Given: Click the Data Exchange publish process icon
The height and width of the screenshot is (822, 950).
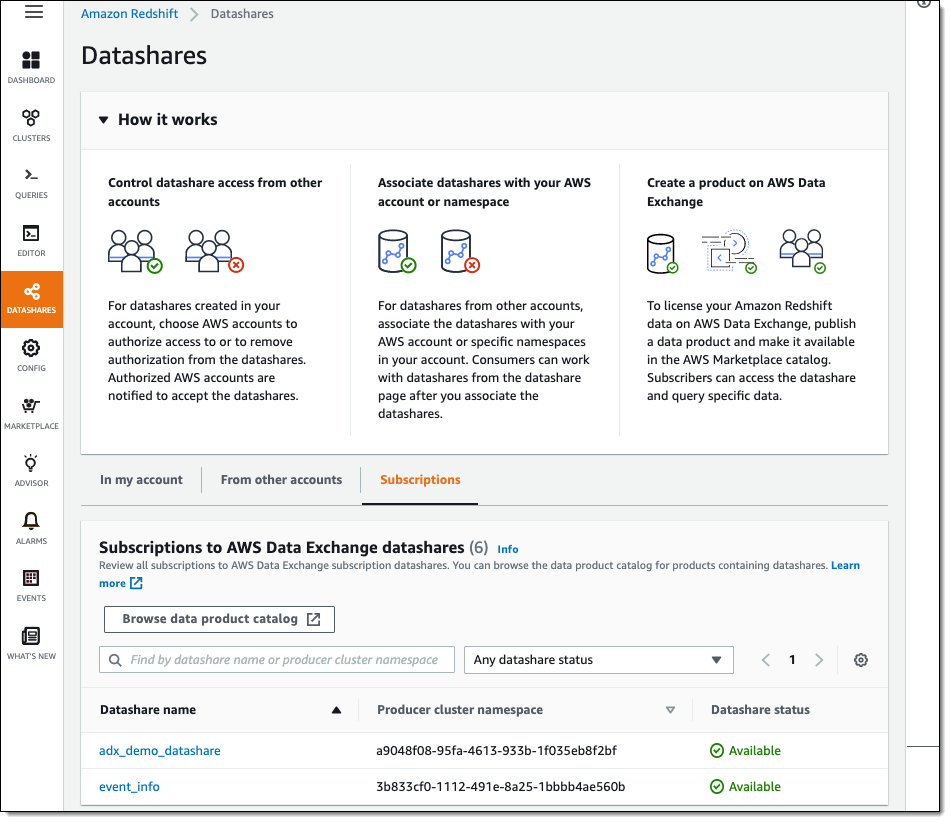Looking at the screenshot, I should click(729, 251).
